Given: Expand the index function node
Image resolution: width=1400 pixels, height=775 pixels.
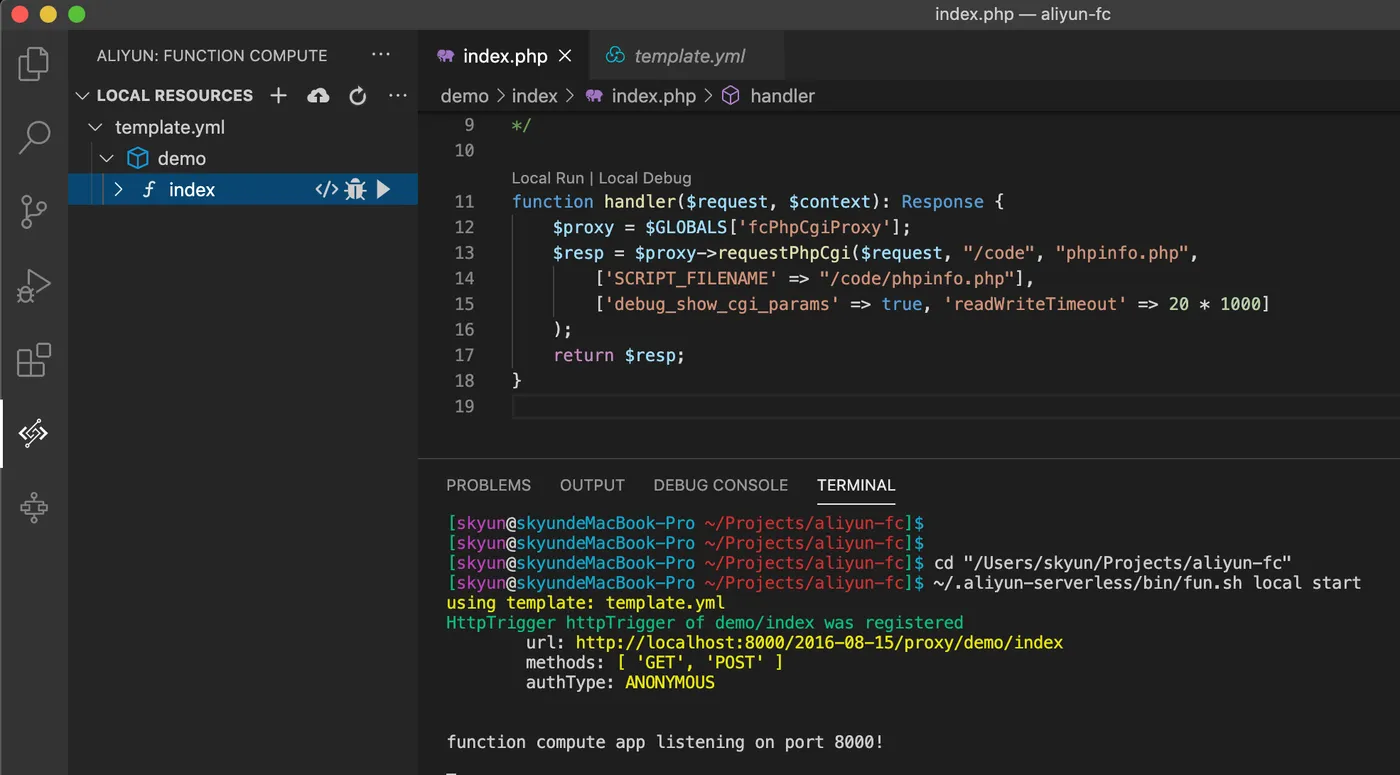Looking at the screenshot, I should (x=118, y=189).
